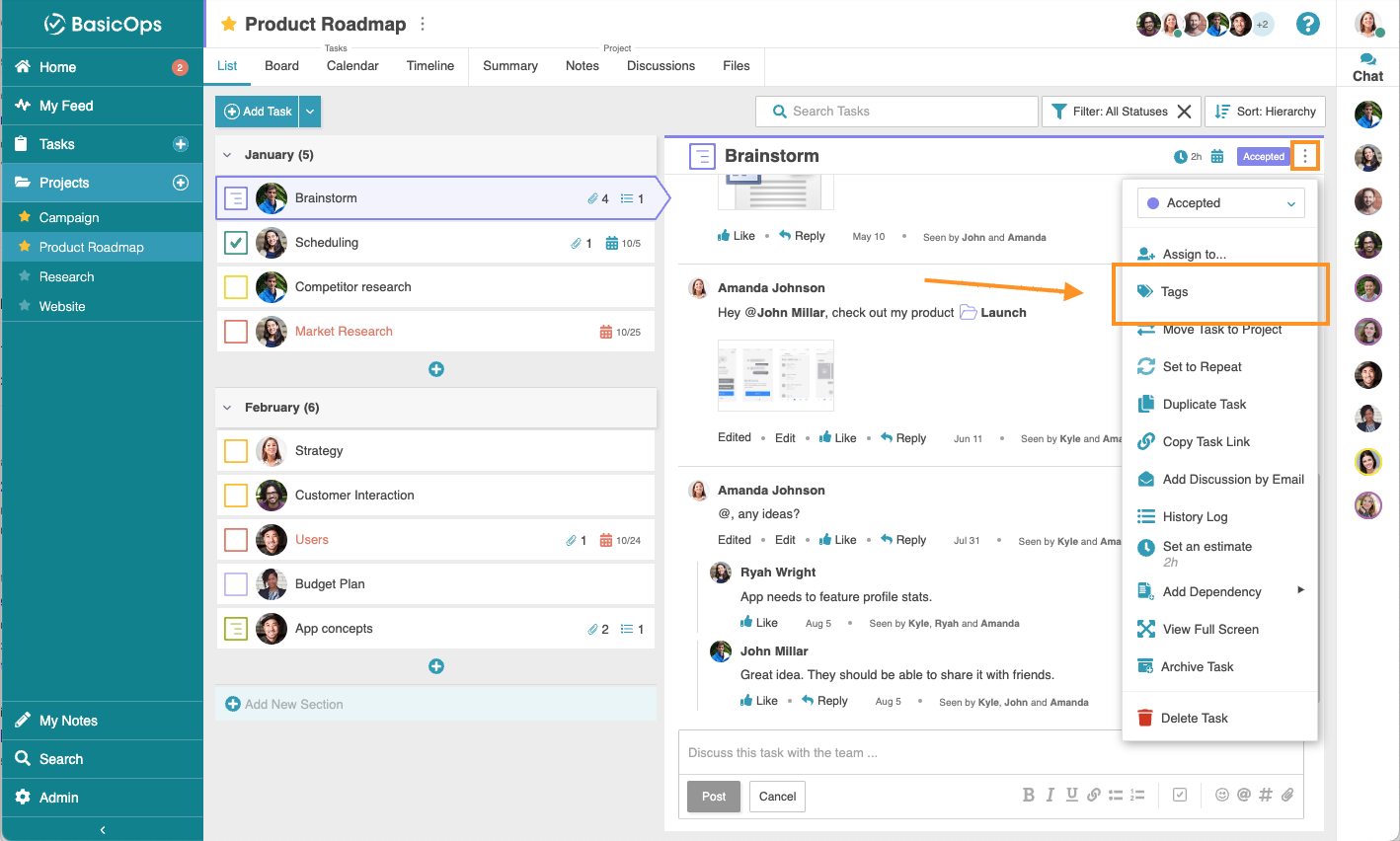Click the discussion text box
This screenshot has height=841, width=1400.
point(991,753)
